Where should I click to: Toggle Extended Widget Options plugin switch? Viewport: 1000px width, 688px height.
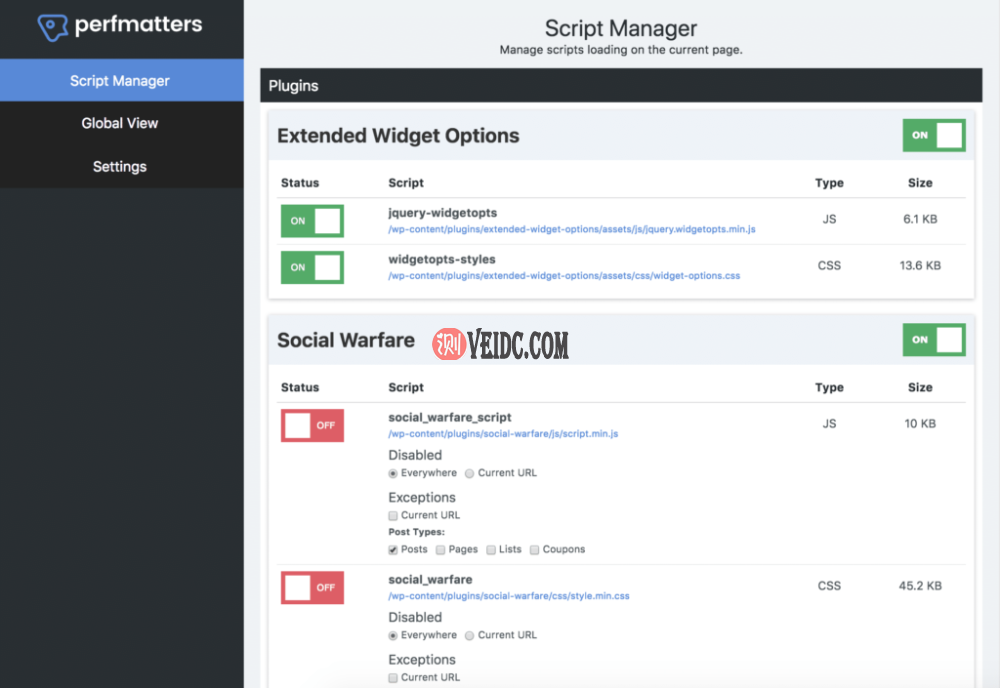(x=933, y=135)
